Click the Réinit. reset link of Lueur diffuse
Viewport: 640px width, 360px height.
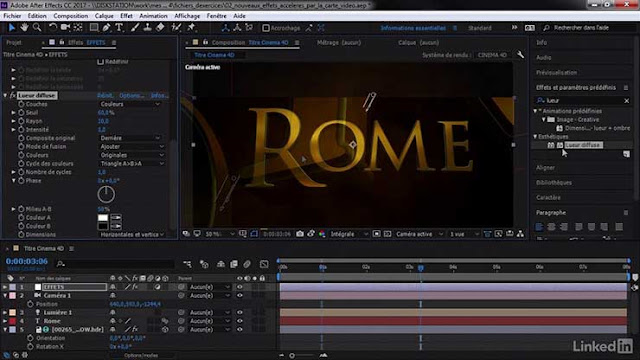click(105, 96)
